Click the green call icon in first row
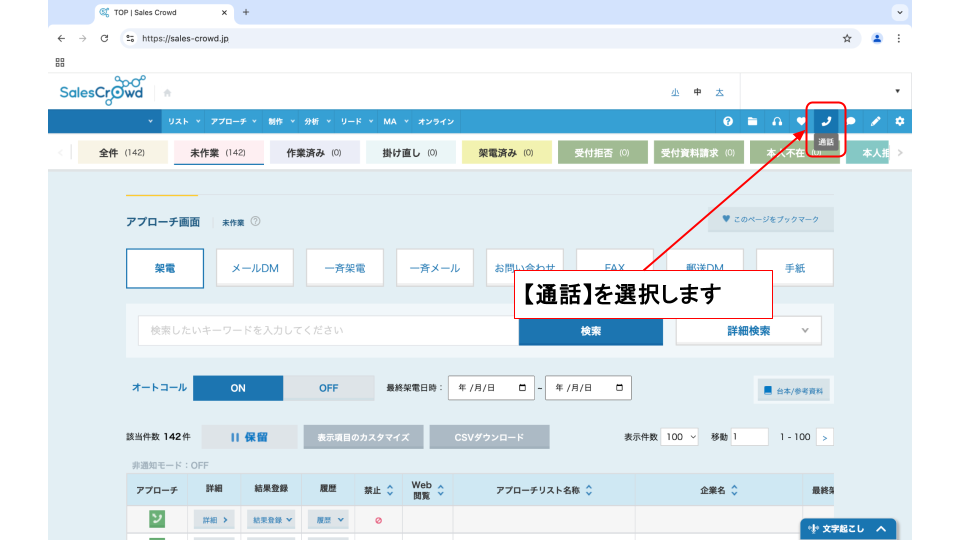 pos(157,519)
